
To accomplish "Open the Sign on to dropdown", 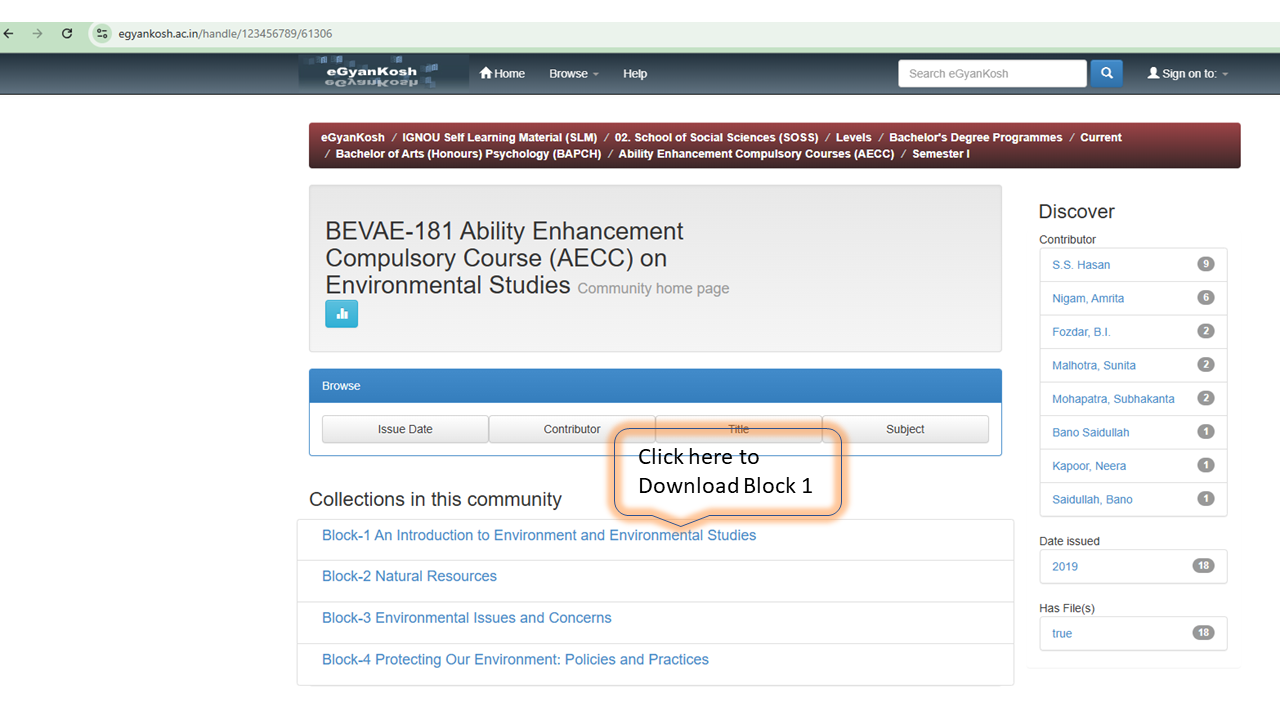I will [x=1188, y=73].
